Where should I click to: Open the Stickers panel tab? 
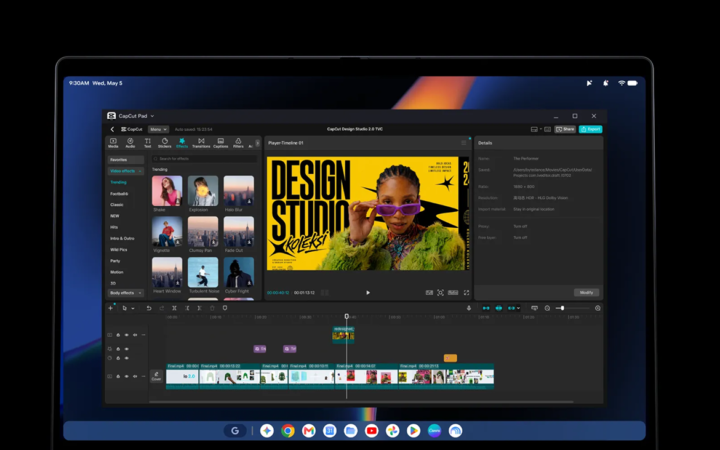164,143
